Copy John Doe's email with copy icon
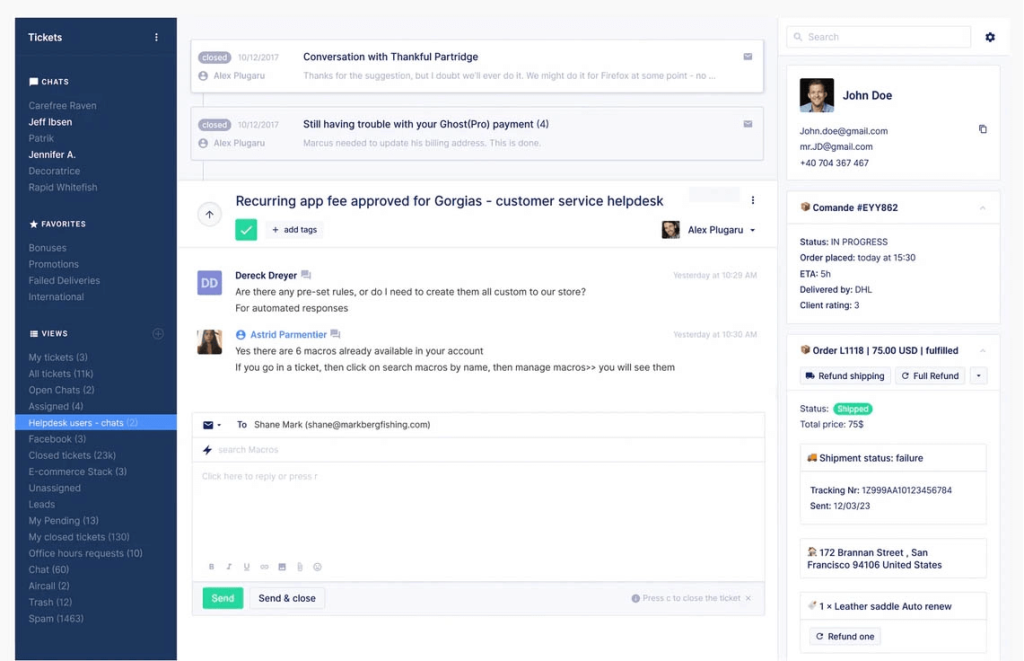The image size is (1024, 661). pos(982,130)
